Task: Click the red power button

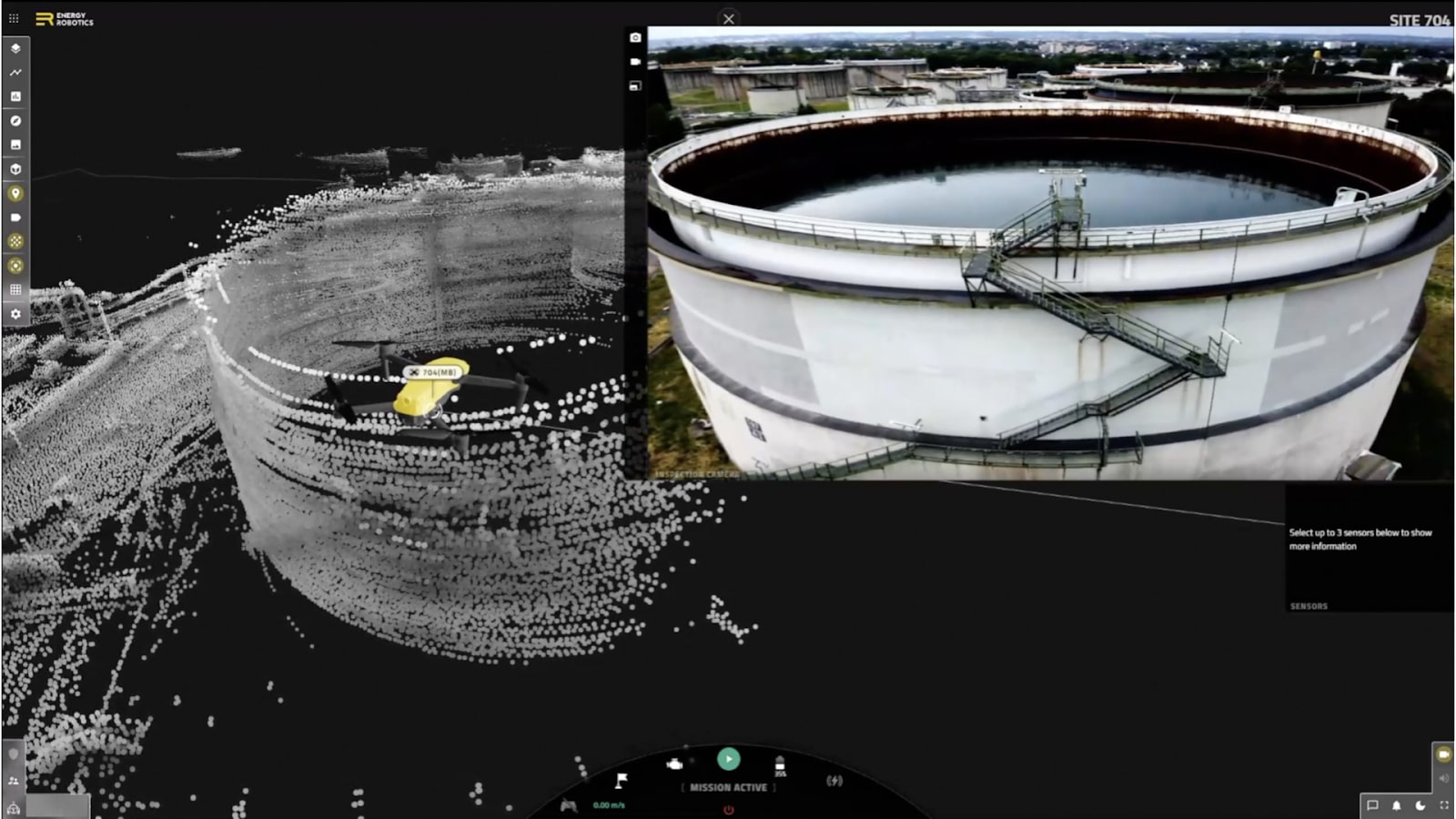Action: tap(728, 809)
